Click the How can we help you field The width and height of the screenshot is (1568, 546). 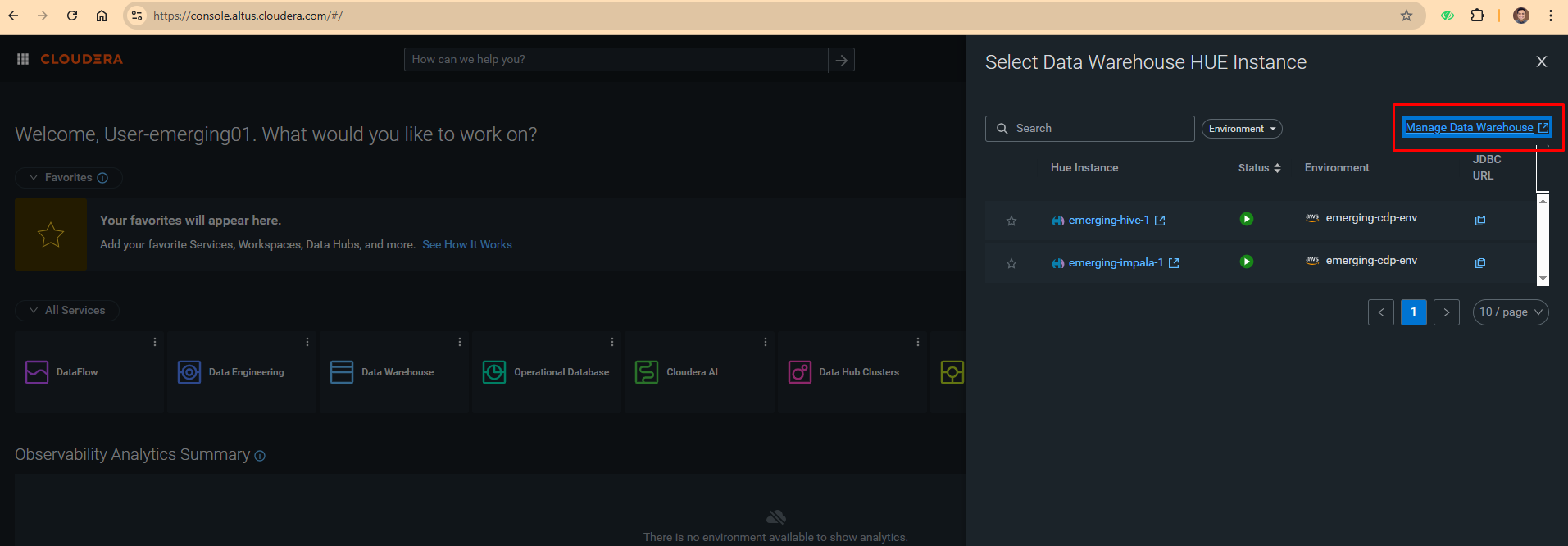[616, 60]
